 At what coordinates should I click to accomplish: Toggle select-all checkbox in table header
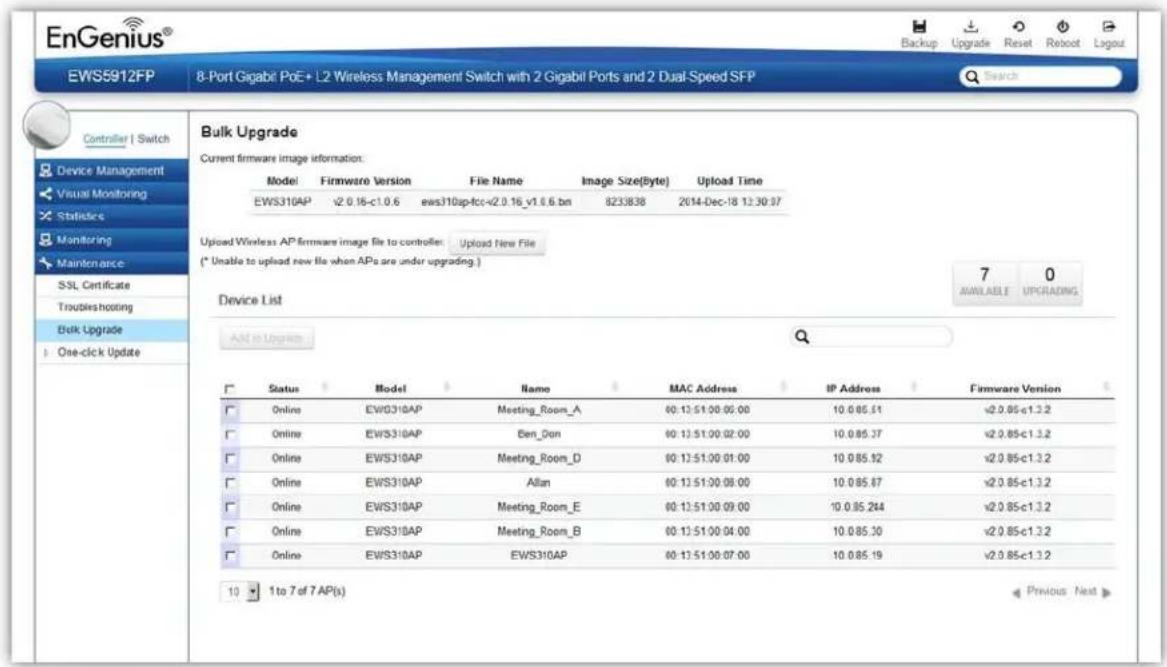229,389
